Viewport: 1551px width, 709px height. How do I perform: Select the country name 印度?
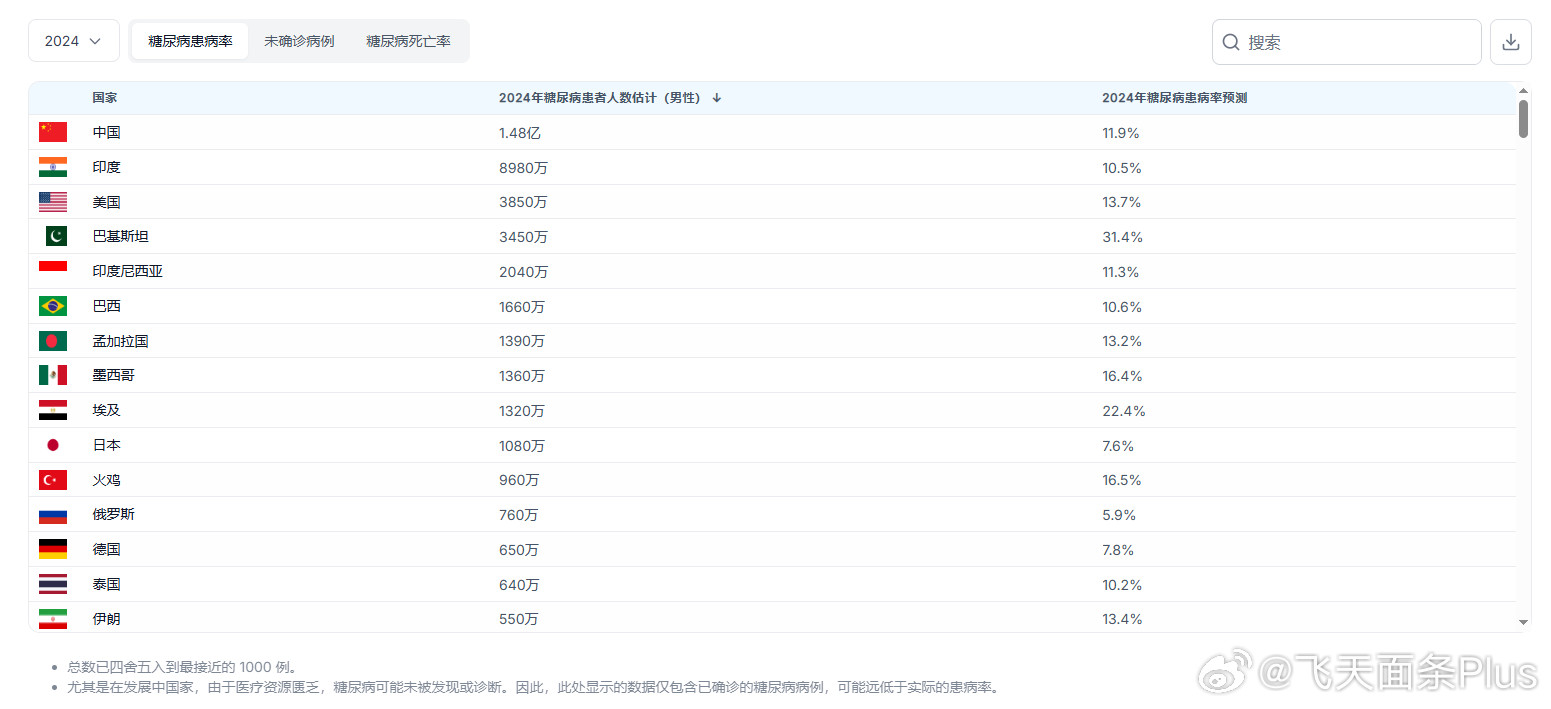pyautogui.click(x=106, y=167)
